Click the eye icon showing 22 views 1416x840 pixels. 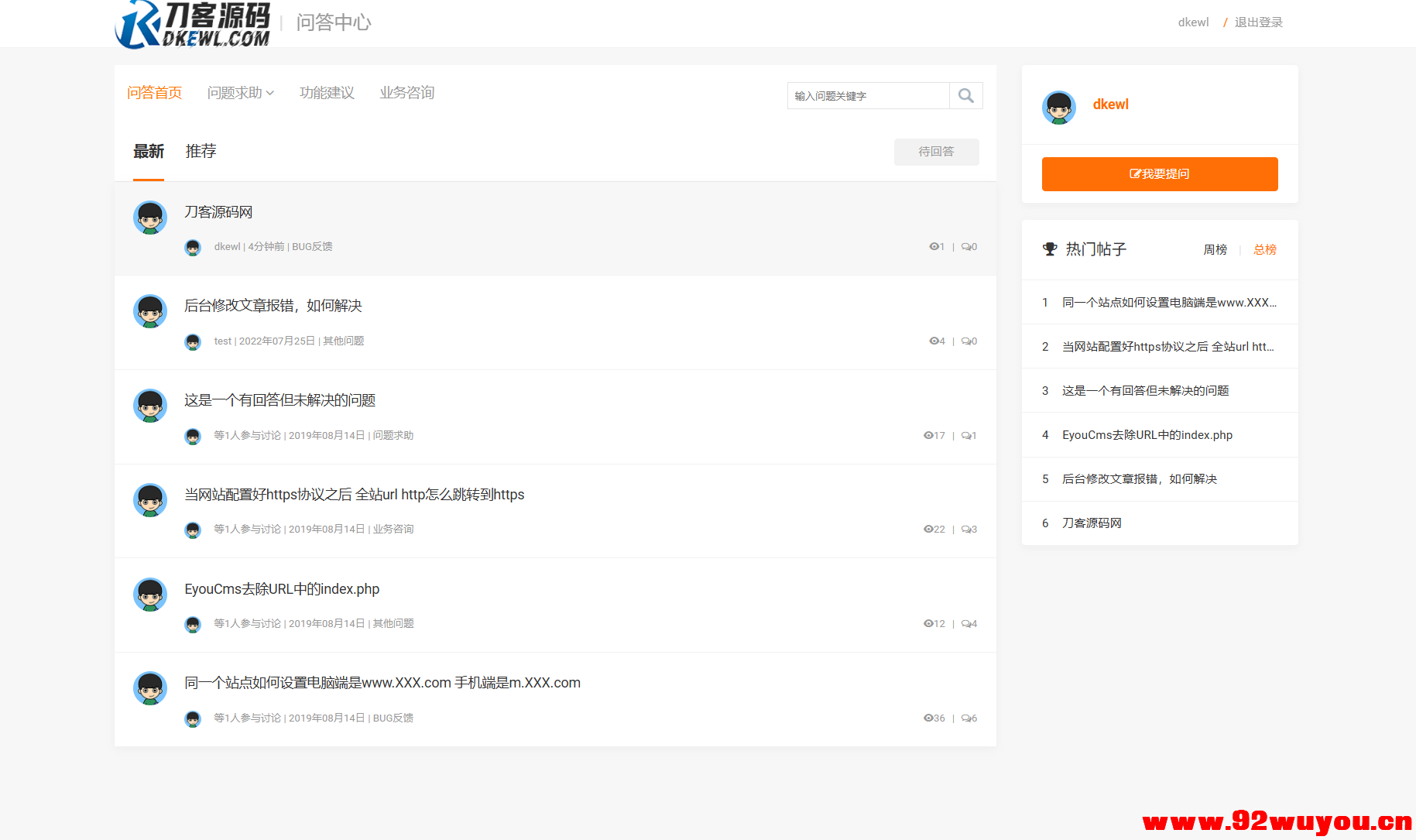[927, 529]
